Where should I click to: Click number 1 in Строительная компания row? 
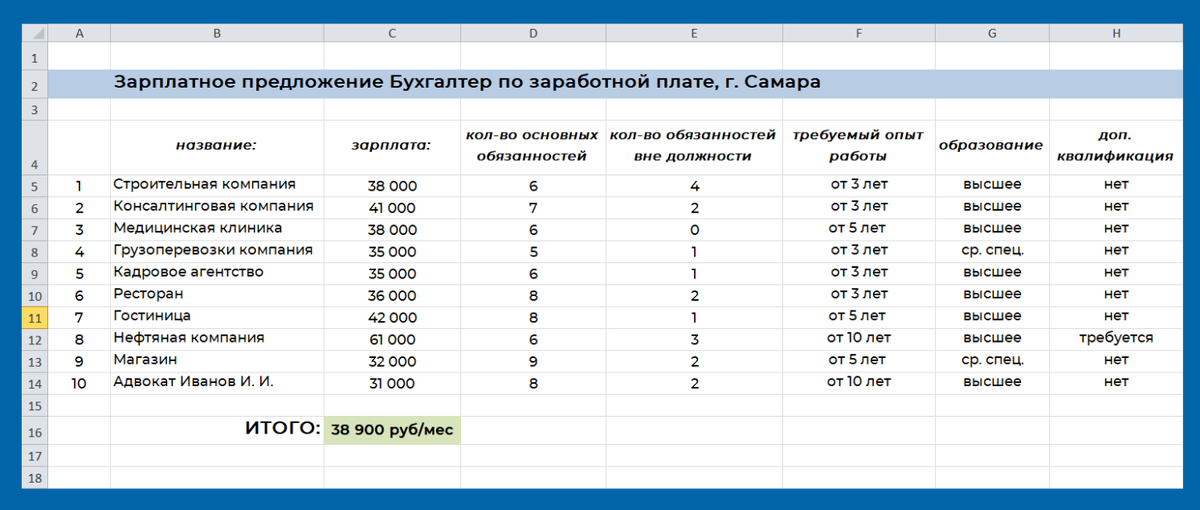click(79, 186)
